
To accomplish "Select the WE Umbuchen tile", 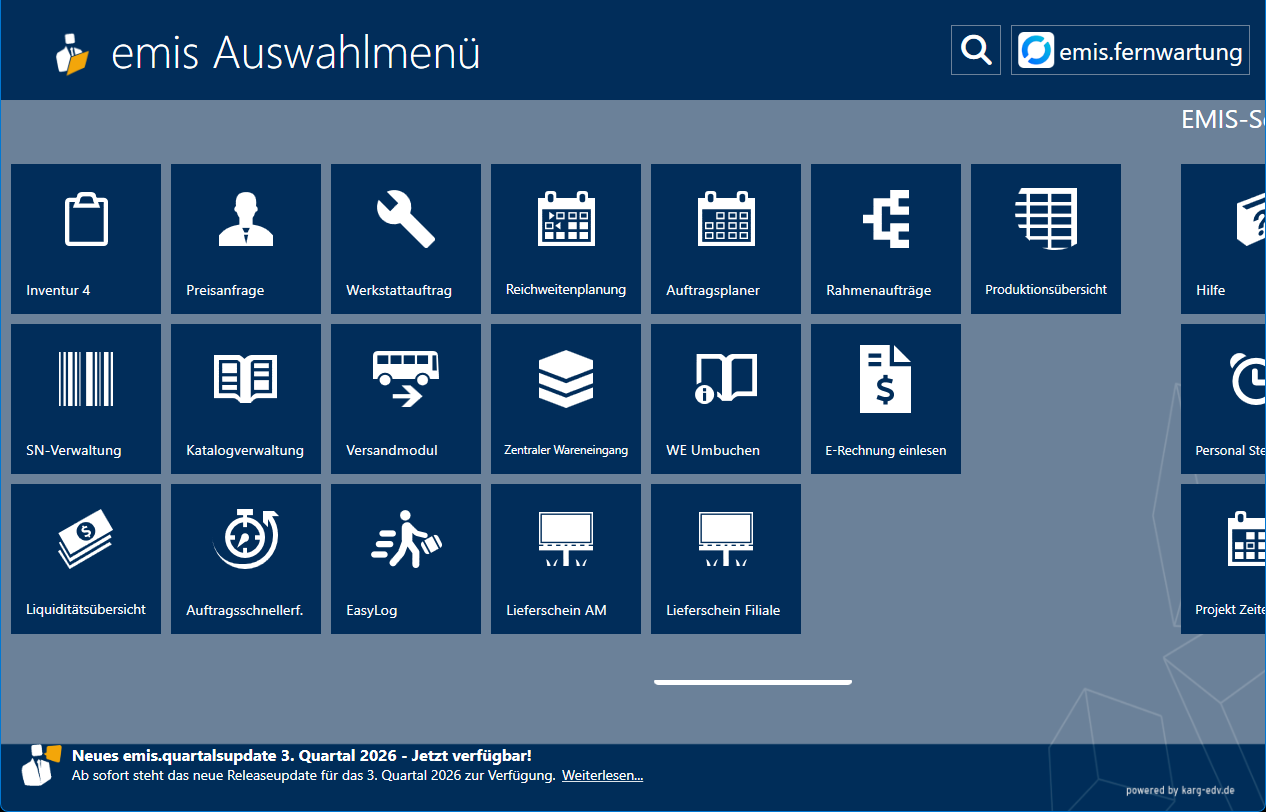I will coord(726,399).
